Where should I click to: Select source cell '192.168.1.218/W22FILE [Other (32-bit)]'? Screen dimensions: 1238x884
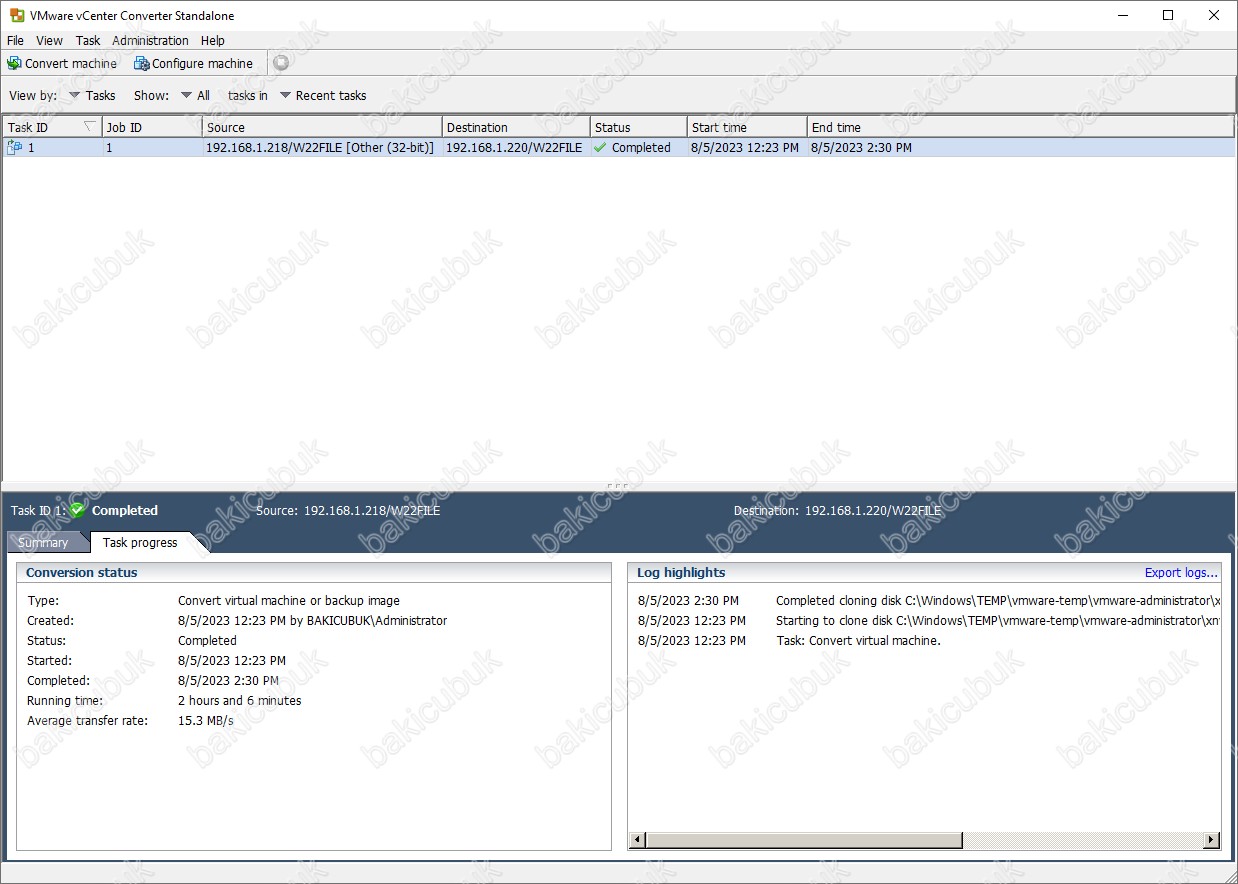(x=320, y=147)
